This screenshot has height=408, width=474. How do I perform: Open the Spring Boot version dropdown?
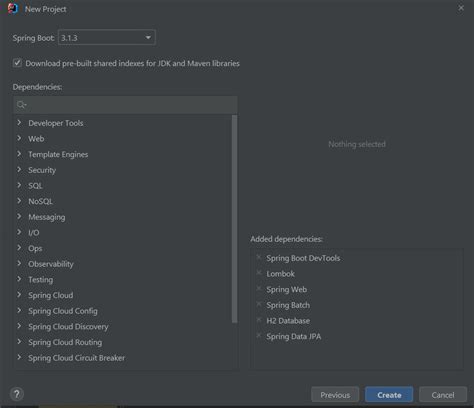[x=107, y=37]
